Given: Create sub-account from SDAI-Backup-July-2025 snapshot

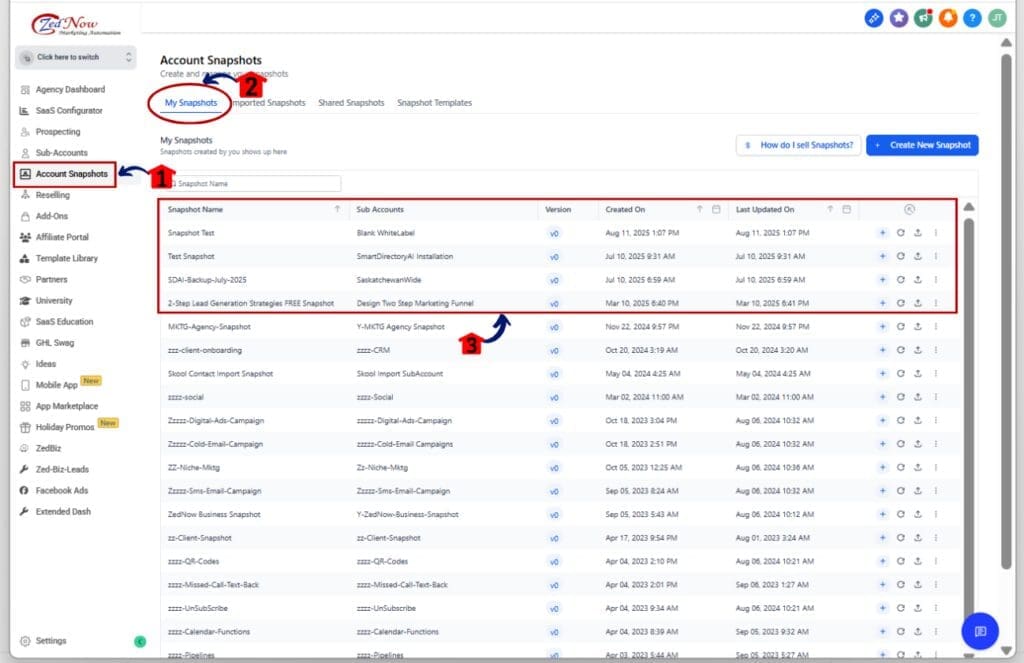Looking at the screenshot, I should 883,280.
